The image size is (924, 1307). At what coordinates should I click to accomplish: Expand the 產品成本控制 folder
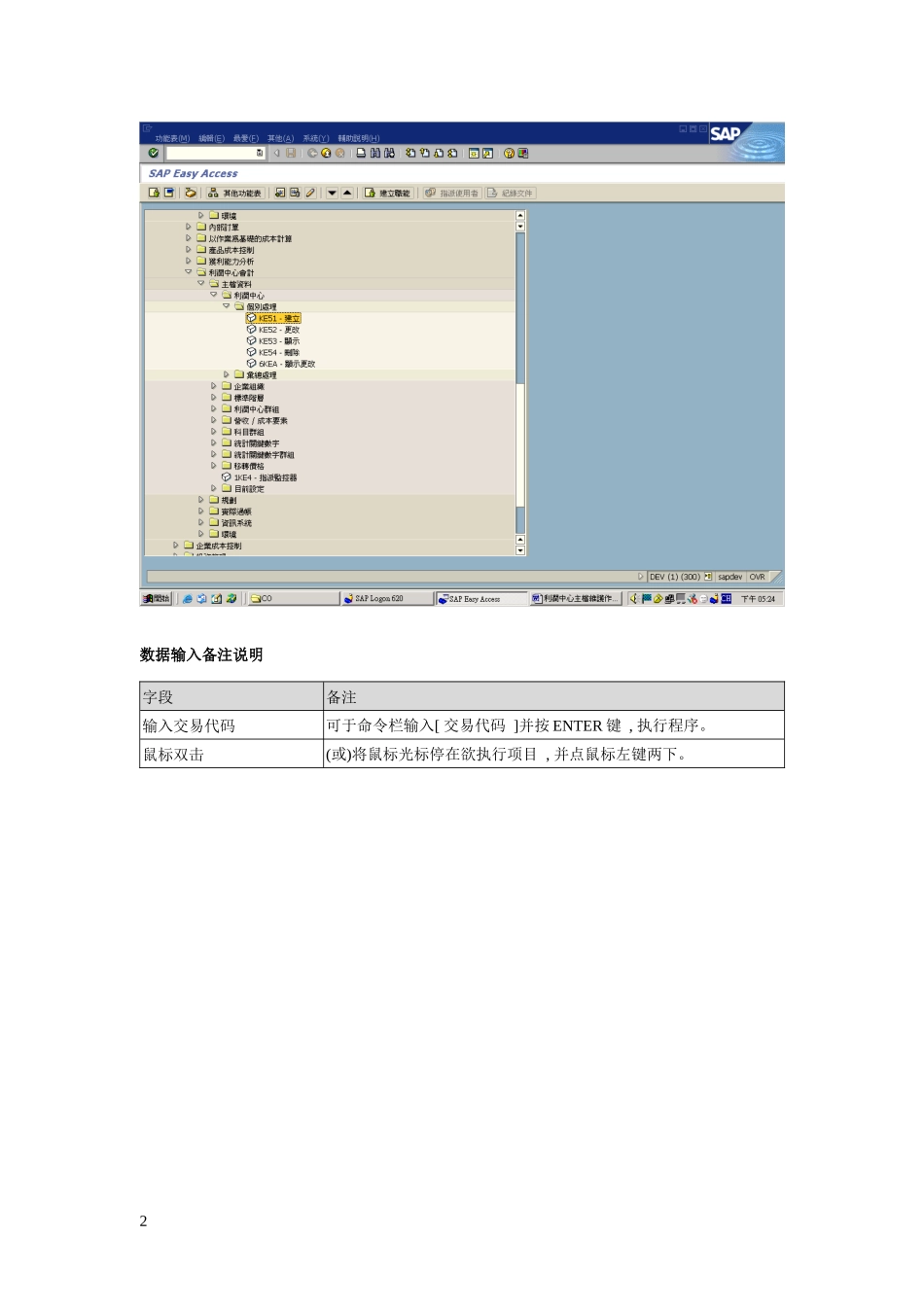(189, 250)
